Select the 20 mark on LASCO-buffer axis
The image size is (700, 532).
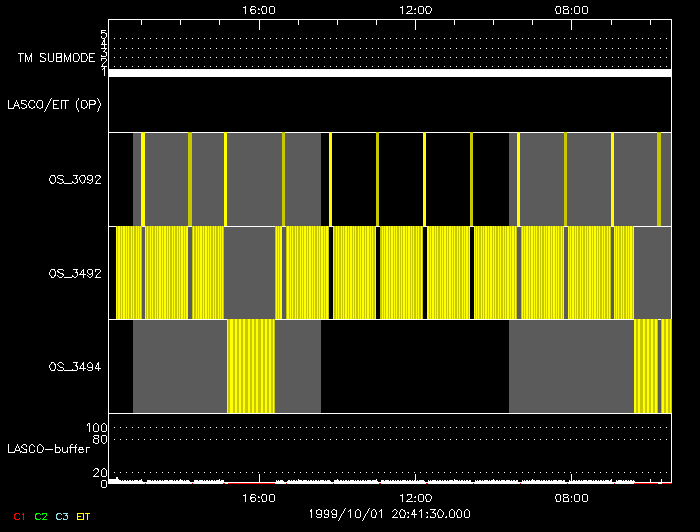click(100, 472)
